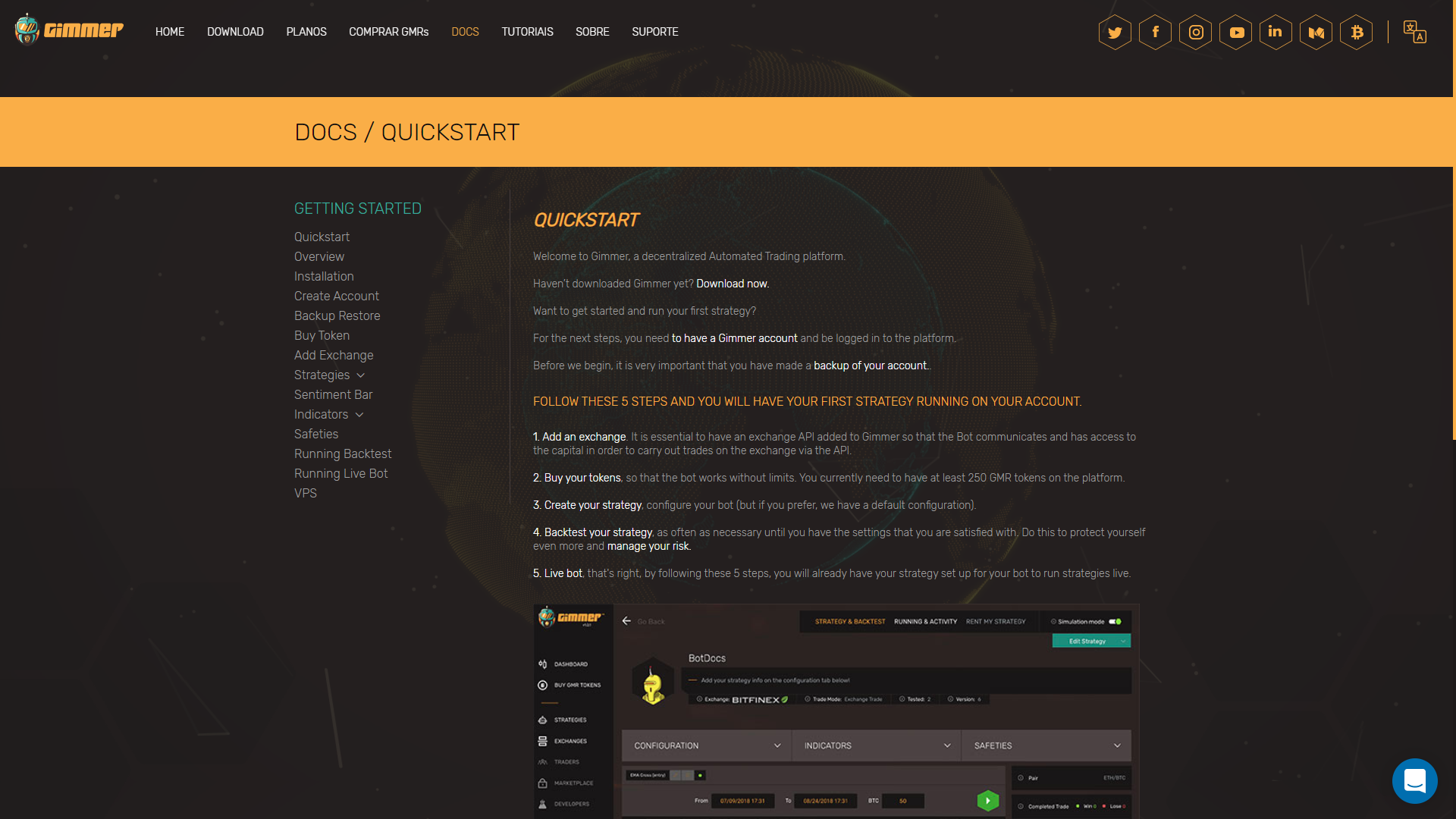Click 'to have a Gimmer account' link

(x=734, y=338)
